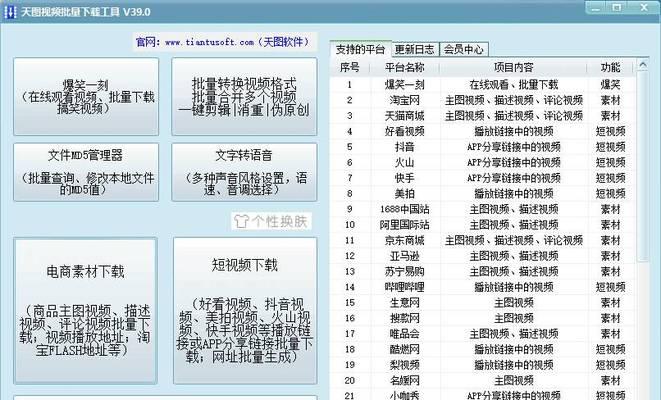Viewport: 661px width, 400px height.
Task: Switch to the 更新日志 tab
Action: pyautogui.click(x=415, y=49)
